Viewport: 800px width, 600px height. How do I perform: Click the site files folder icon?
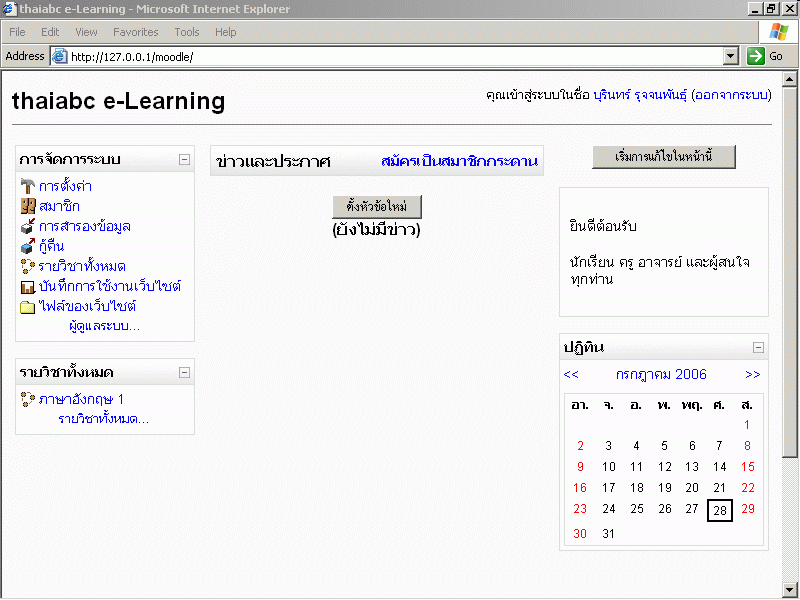[x=28, y=306]
